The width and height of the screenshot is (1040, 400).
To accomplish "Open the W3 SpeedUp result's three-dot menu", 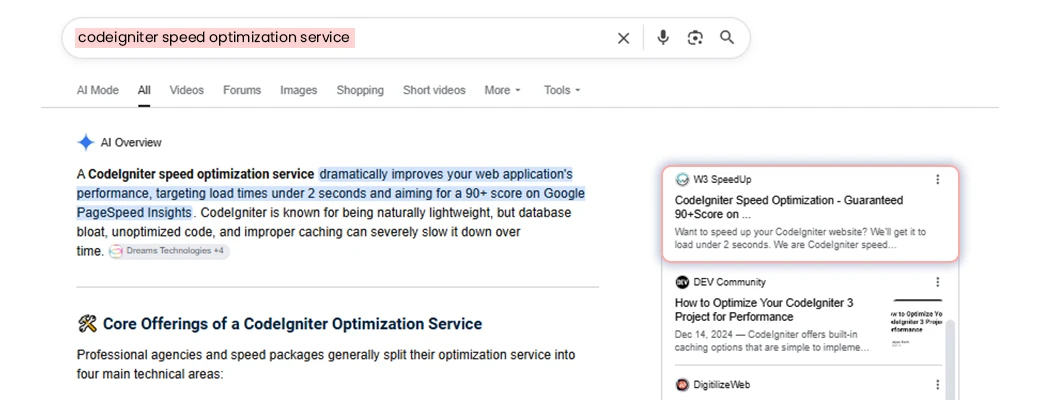I will point(937,179).
